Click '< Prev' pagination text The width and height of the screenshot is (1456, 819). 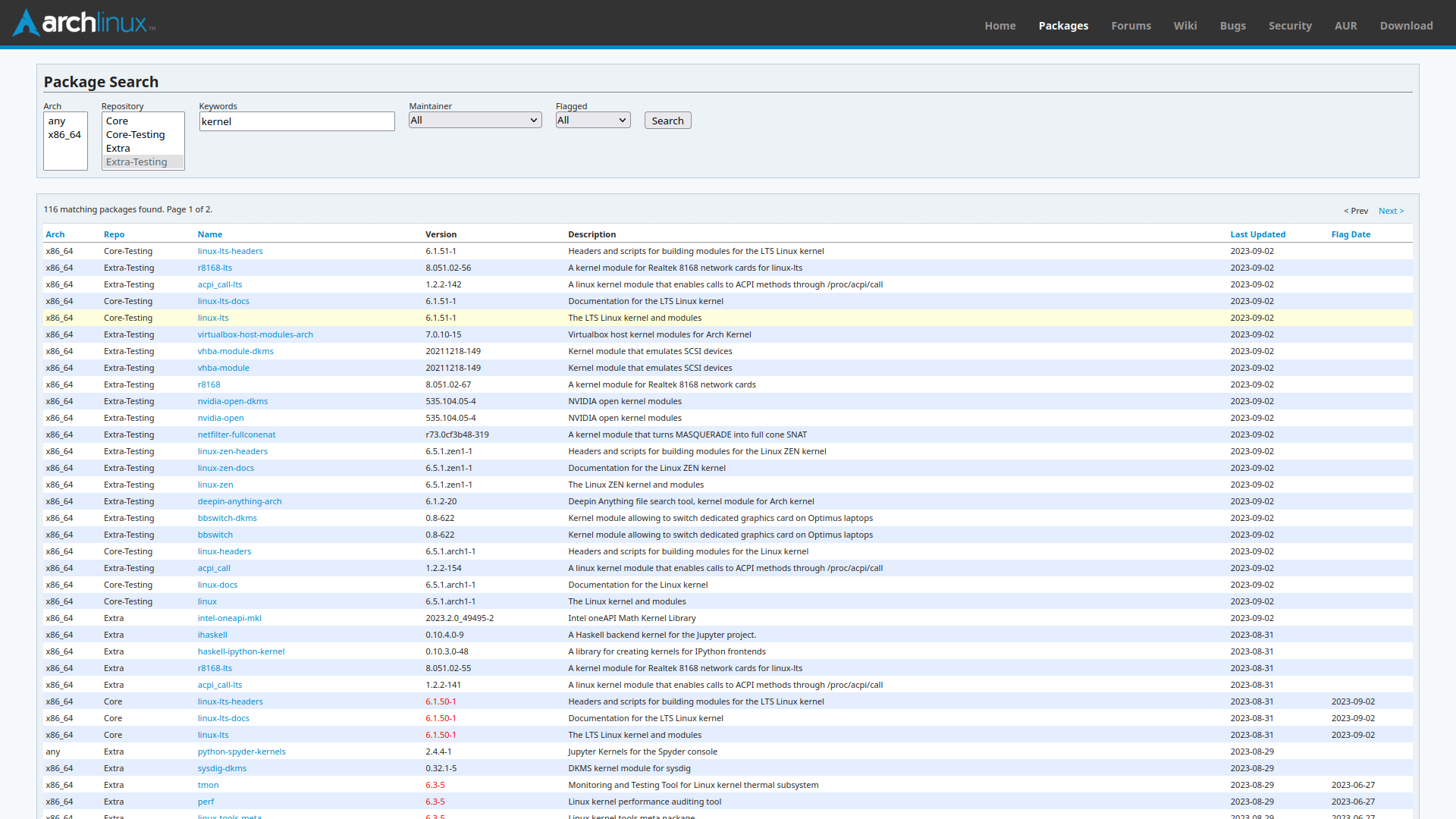point(1356,211)
